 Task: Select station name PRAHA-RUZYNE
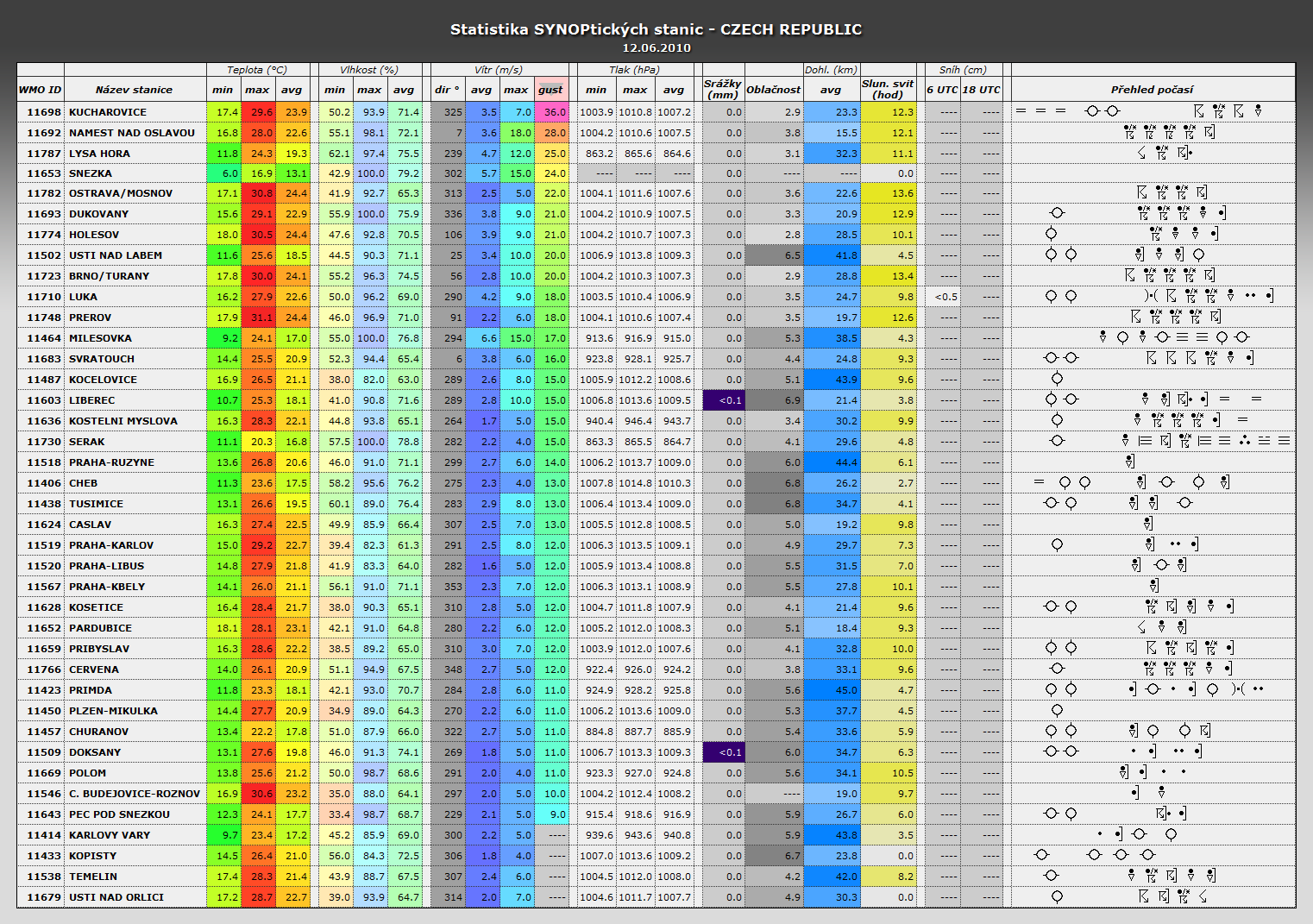pos(112,462)
